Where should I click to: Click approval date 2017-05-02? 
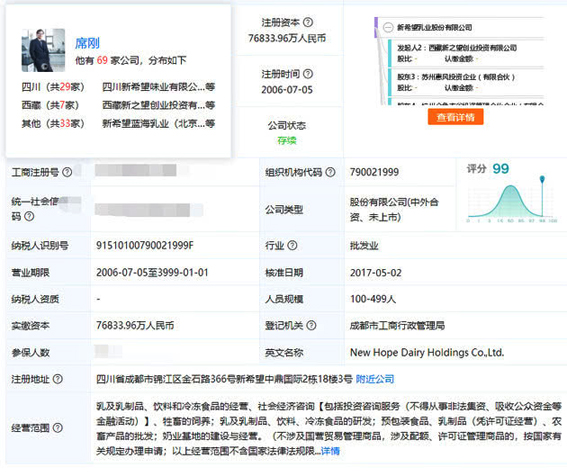click(376, 273)
